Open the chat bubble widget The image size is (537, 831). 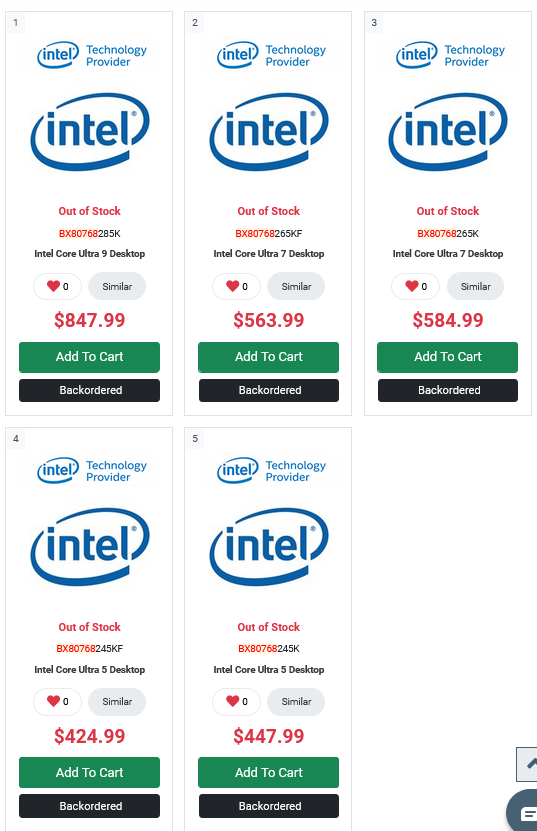coord(523,811)
